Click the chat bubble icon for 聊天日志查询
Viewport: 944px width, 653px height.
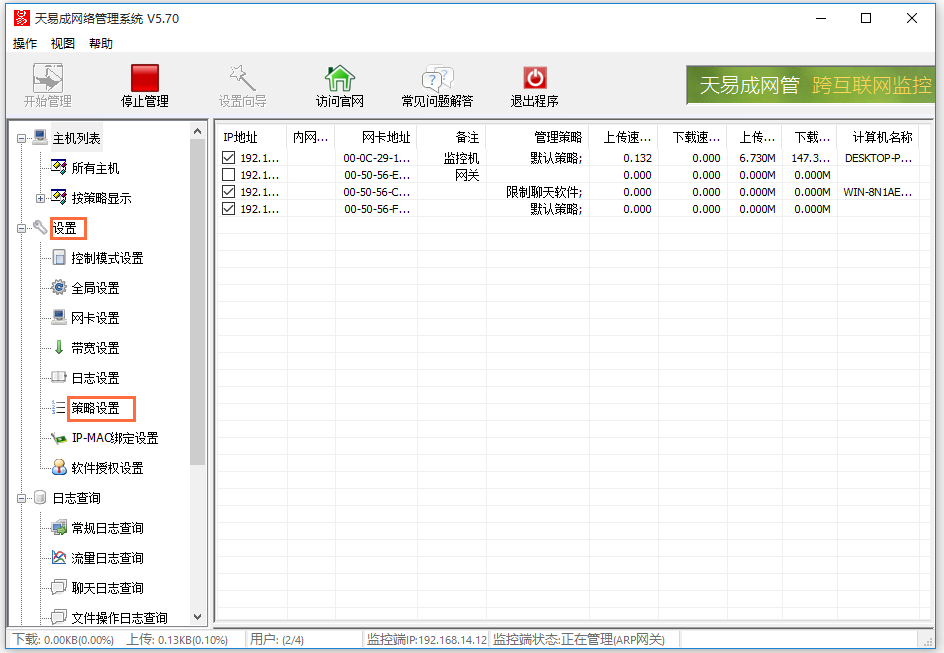click(x=59, y=587)
